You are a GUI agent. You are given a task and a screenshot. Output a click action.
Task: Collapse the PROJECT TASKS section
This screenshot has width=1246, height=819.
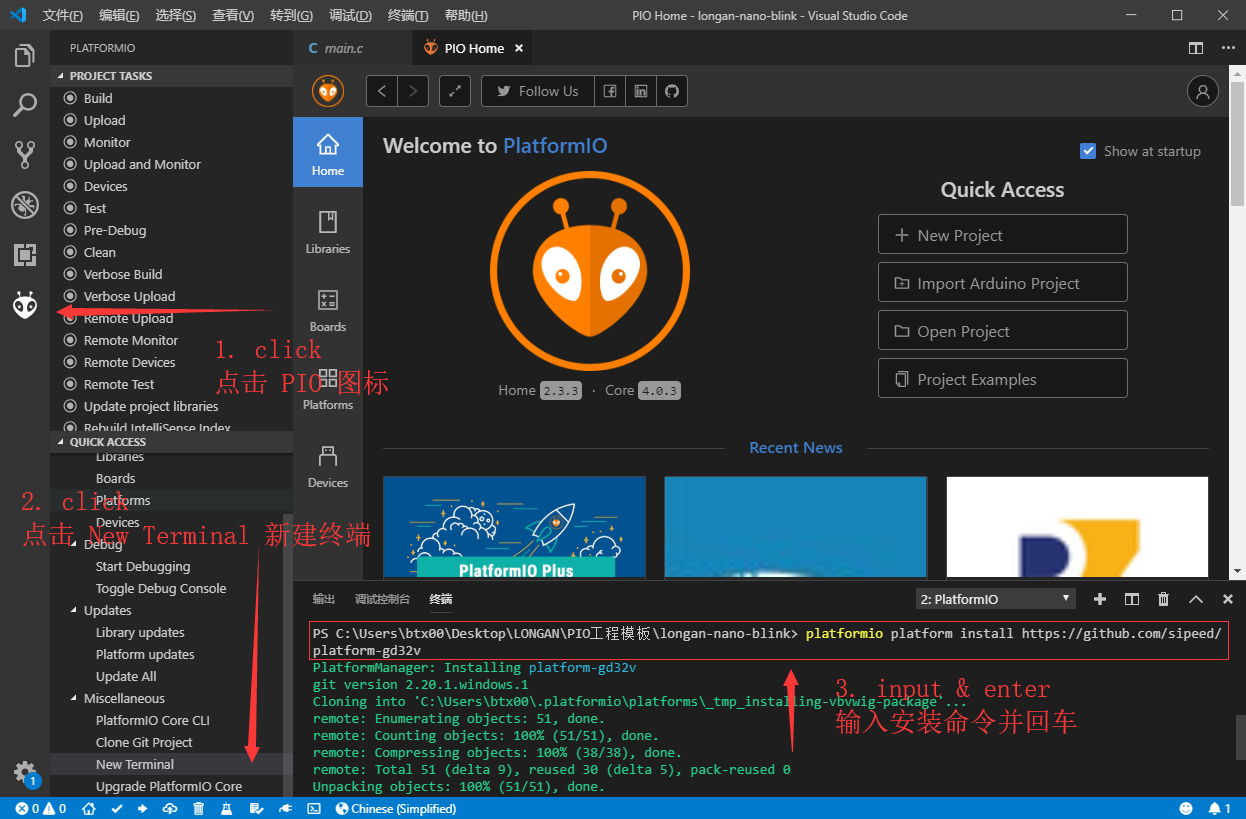[171, 76]
